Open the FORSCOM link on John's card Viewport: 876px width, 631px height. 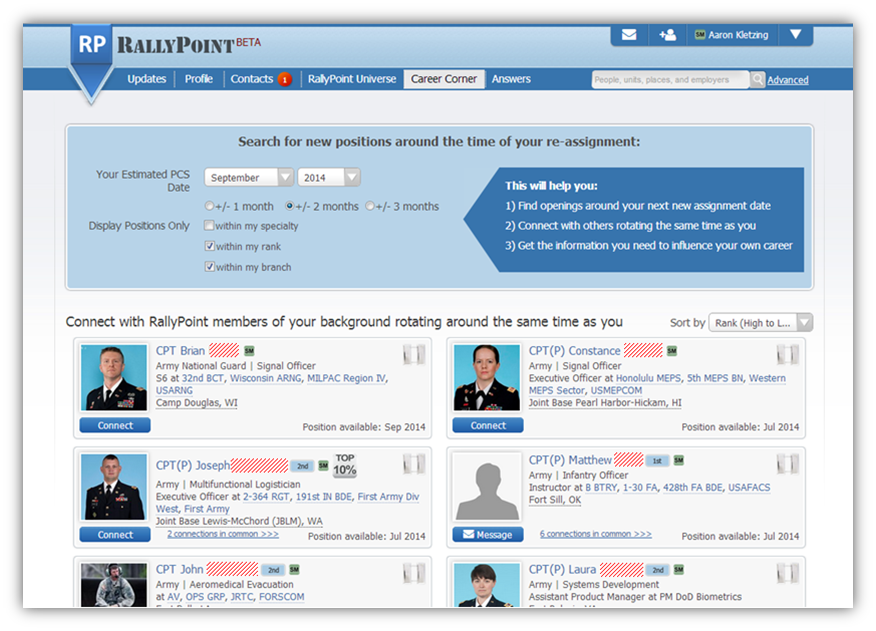point(282,597)
